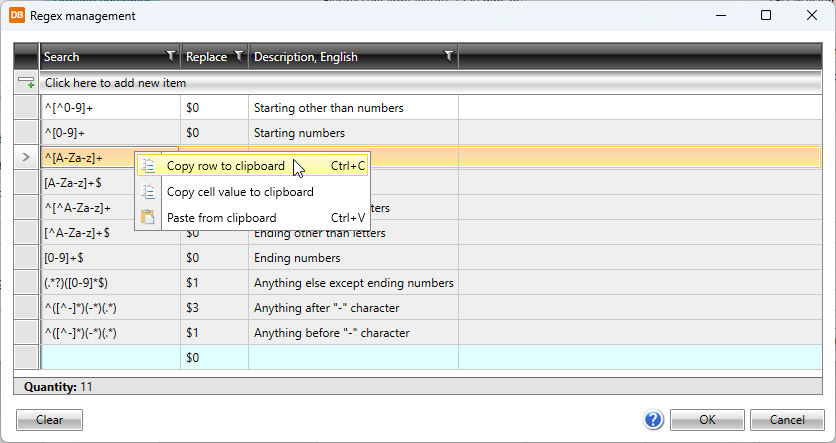This screenshot has width=836, height=443.
Task: Maximize the Regex management window
Action: pyautogui.click(x=766, y=16)
